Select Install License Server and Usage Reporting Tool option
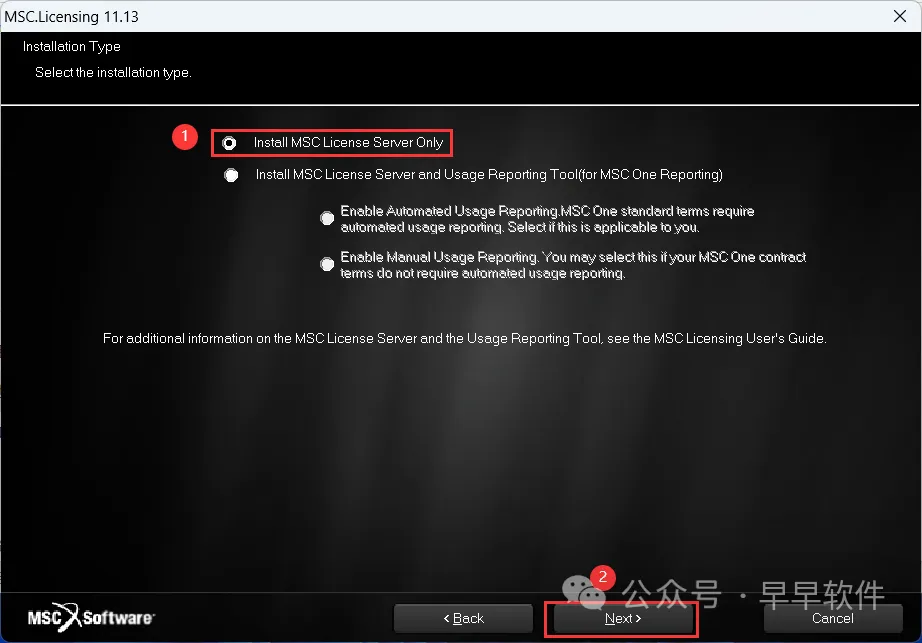 click(x=231, y=175)
